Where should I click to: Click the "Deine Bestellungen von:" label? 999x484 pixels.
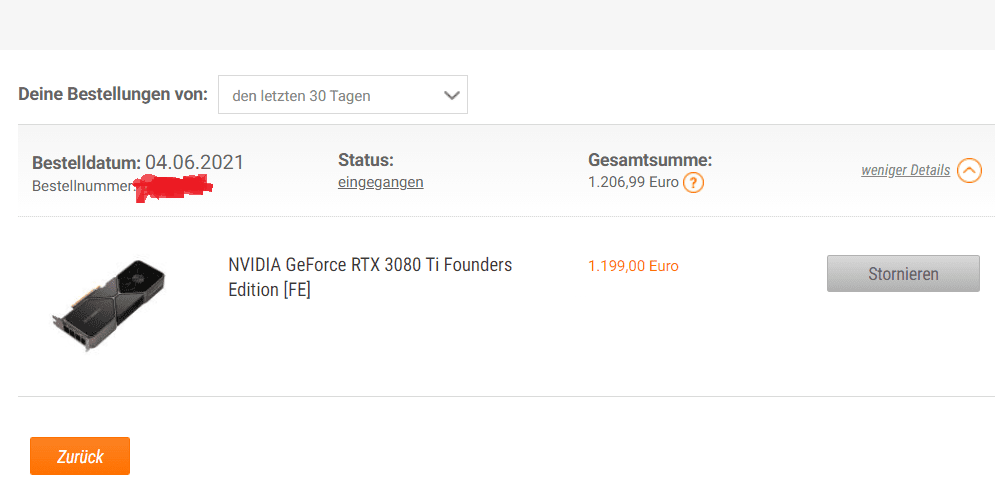pyautogui.click(x=113, y=96)
